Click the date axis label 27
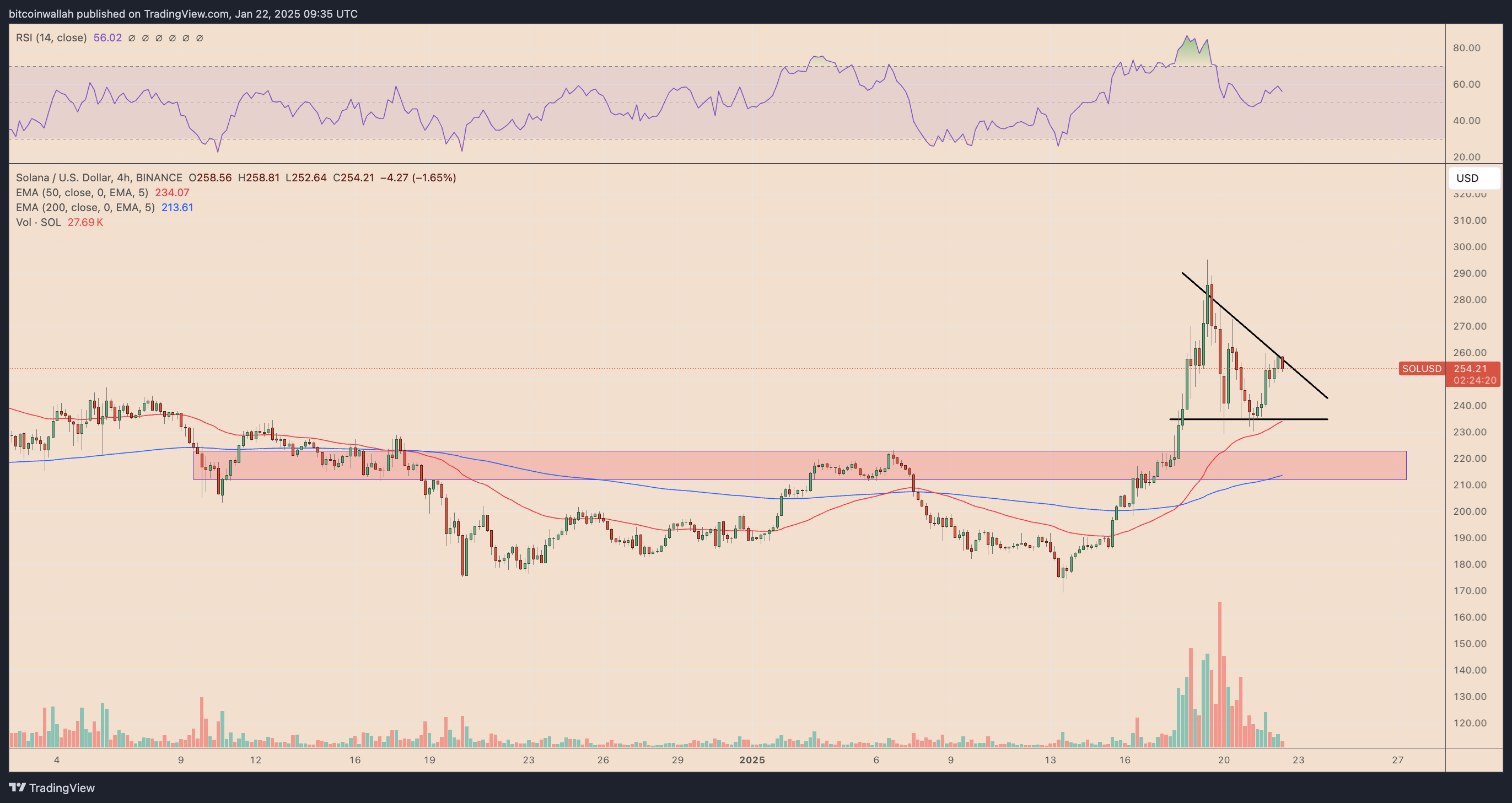The image size is (1512, 803). point(1398,760)
